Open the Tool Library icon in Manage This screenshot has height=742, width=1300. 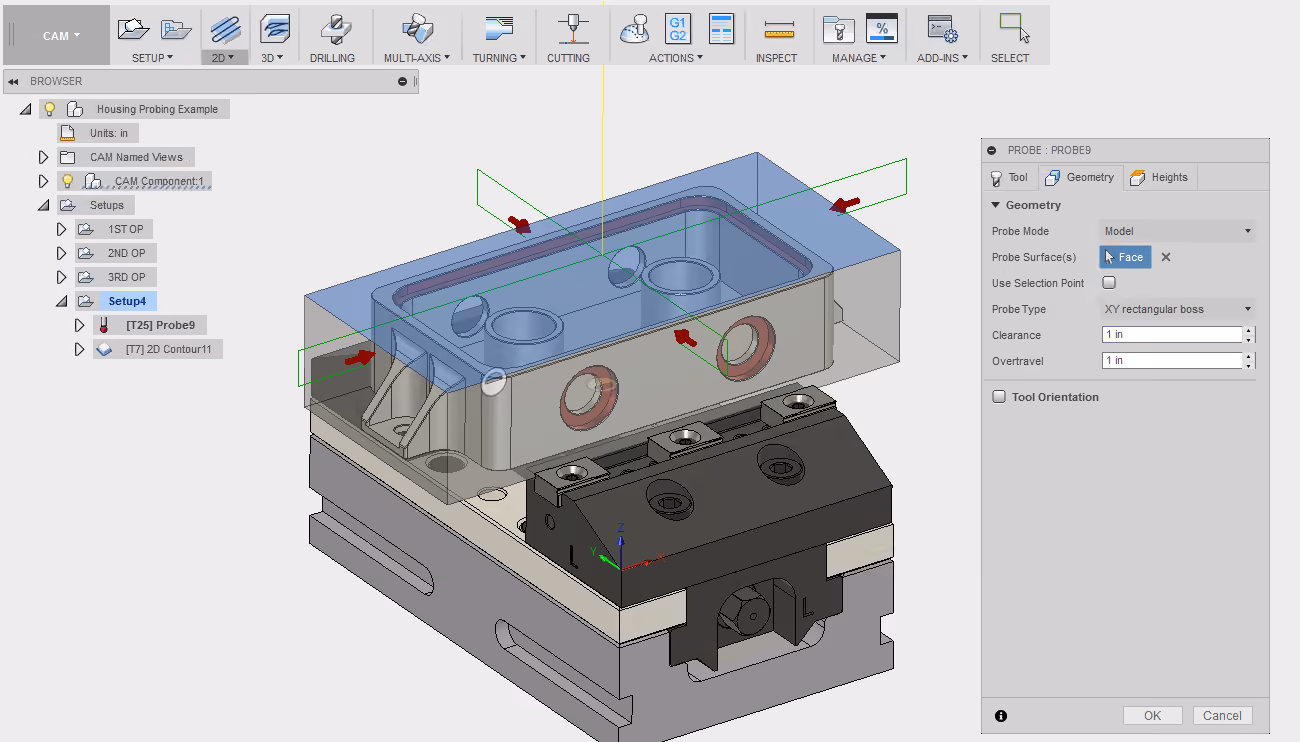coord(838,29)
